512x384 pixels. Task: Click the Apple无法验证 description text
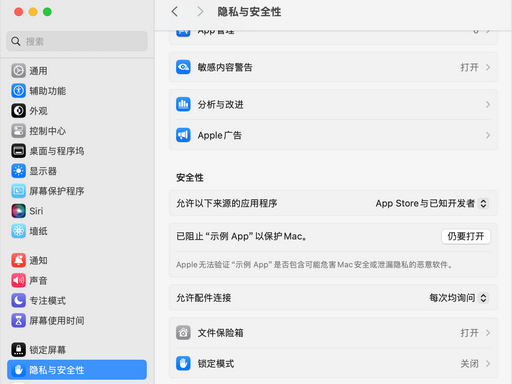314,265
